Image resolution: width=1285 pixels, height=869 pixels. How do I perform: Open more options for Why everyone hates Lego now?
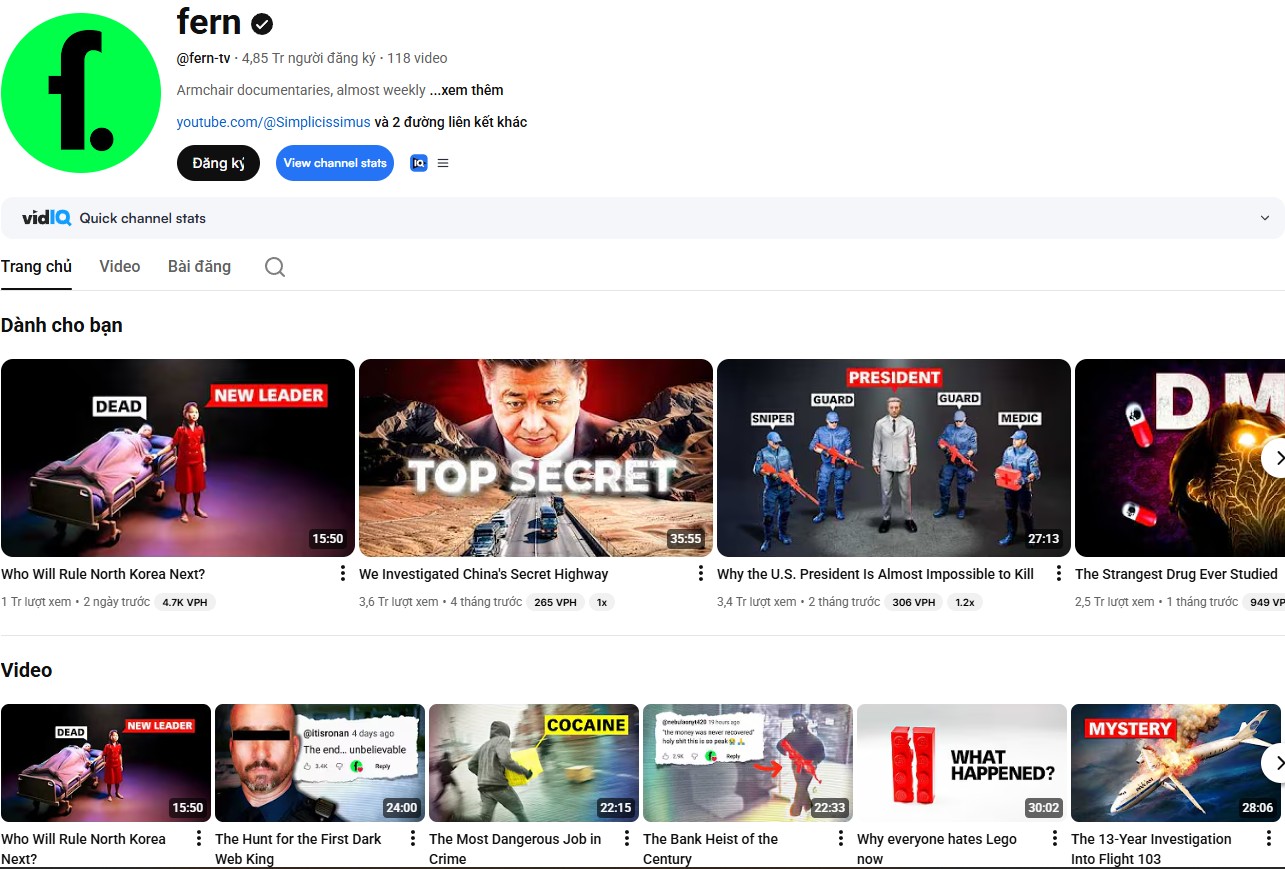click(1055, 839)
